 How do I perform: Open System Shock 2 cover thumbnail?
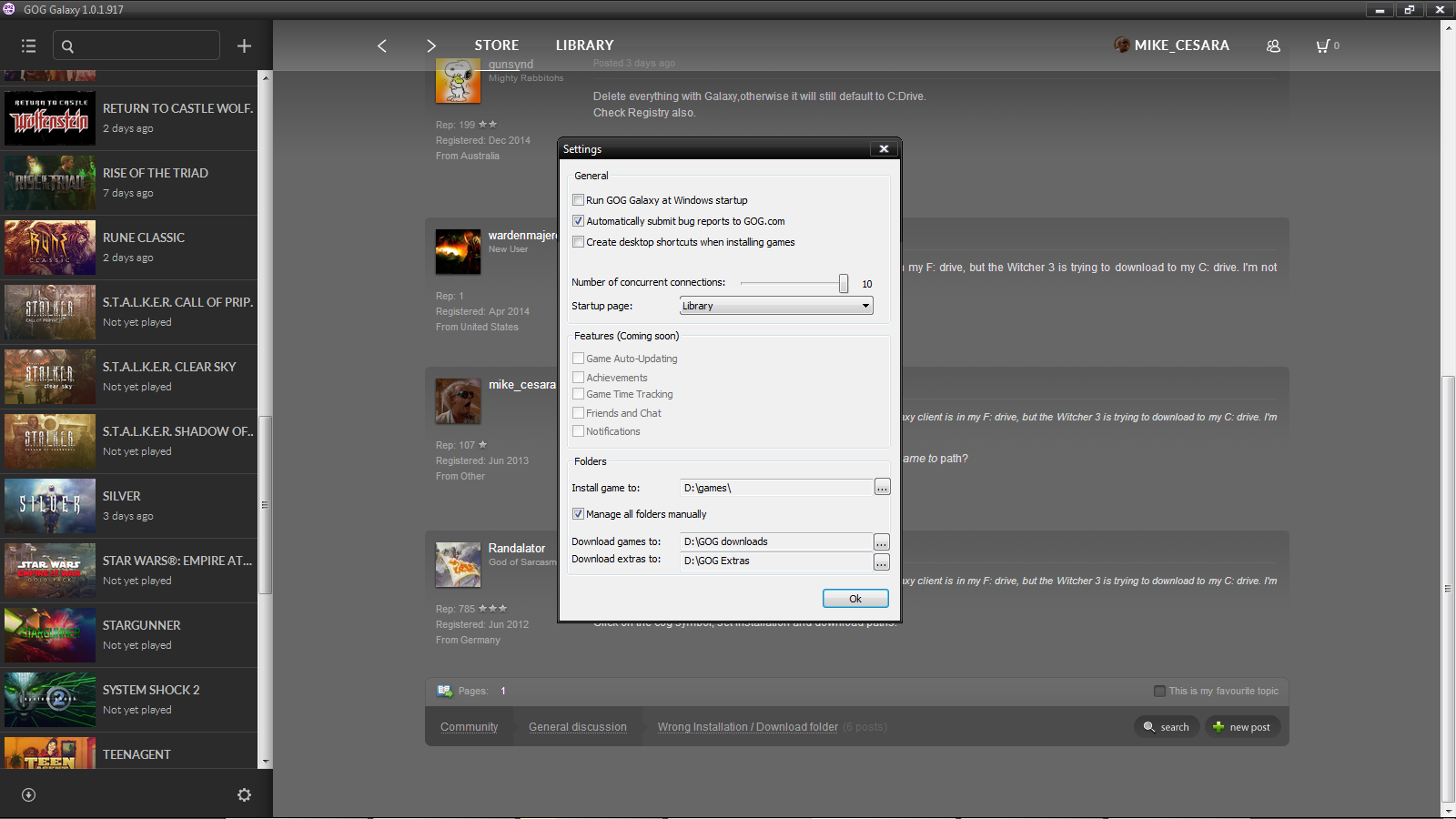point(50,700)
